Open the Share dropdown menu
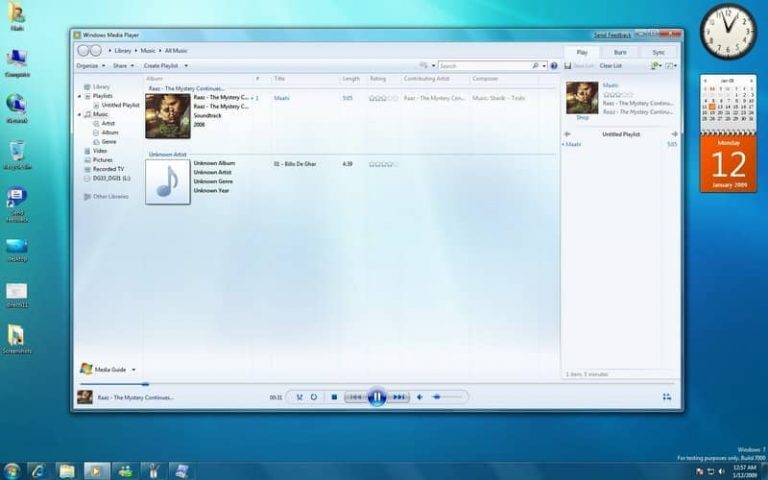768x480 pixels. click(123, 66)
